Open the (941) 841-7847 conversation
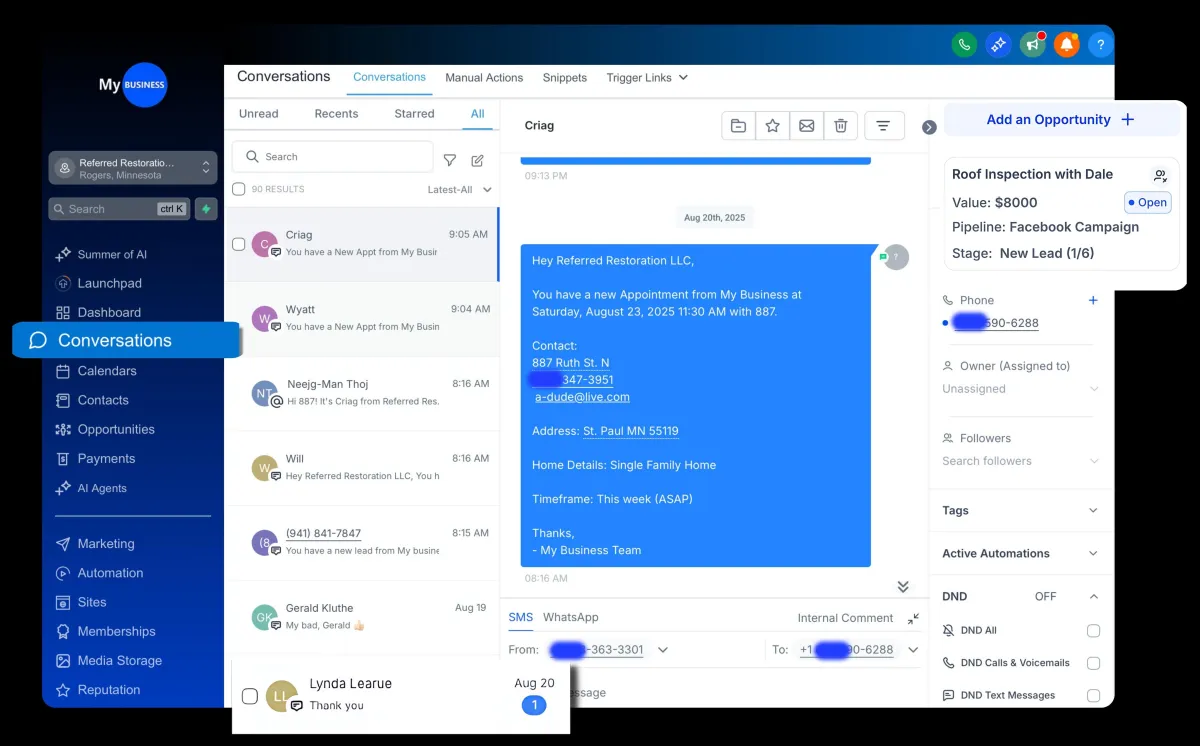Image resolution: width=1200 pixels, height=746 pixels. [x=362, y=542]
